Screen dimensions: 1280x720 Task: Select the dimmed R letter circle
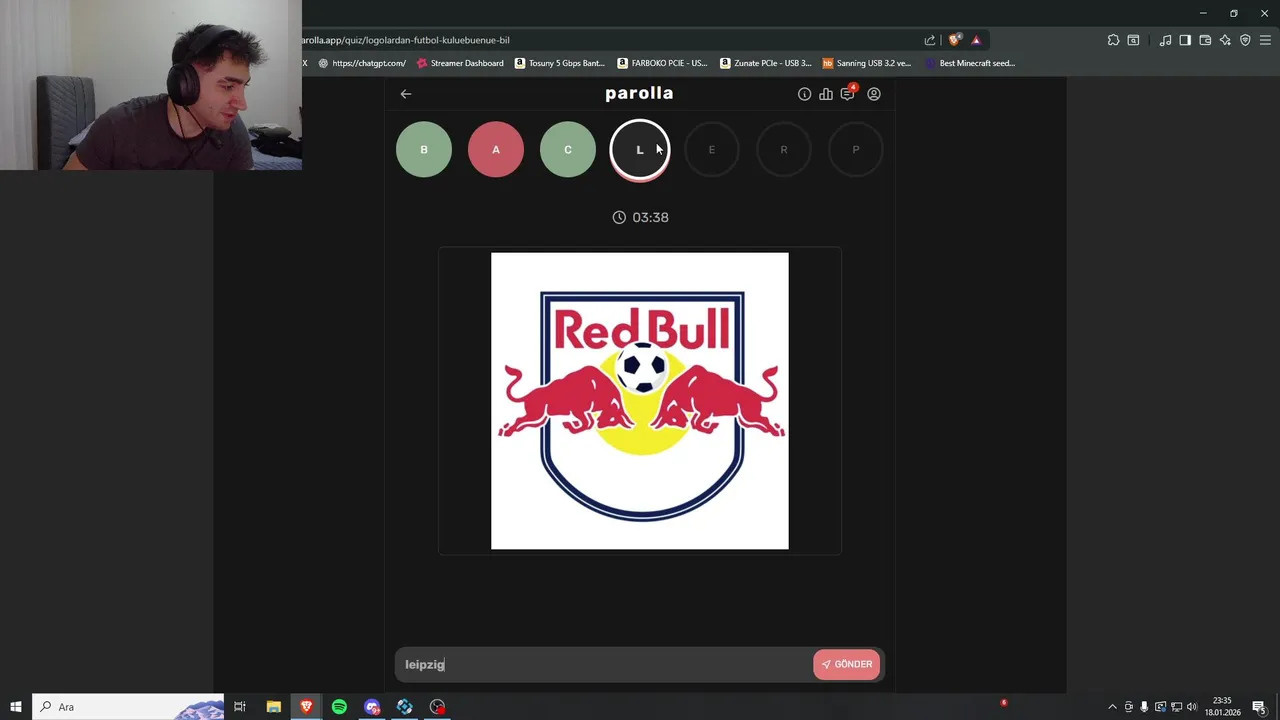(x=784, y=150)
